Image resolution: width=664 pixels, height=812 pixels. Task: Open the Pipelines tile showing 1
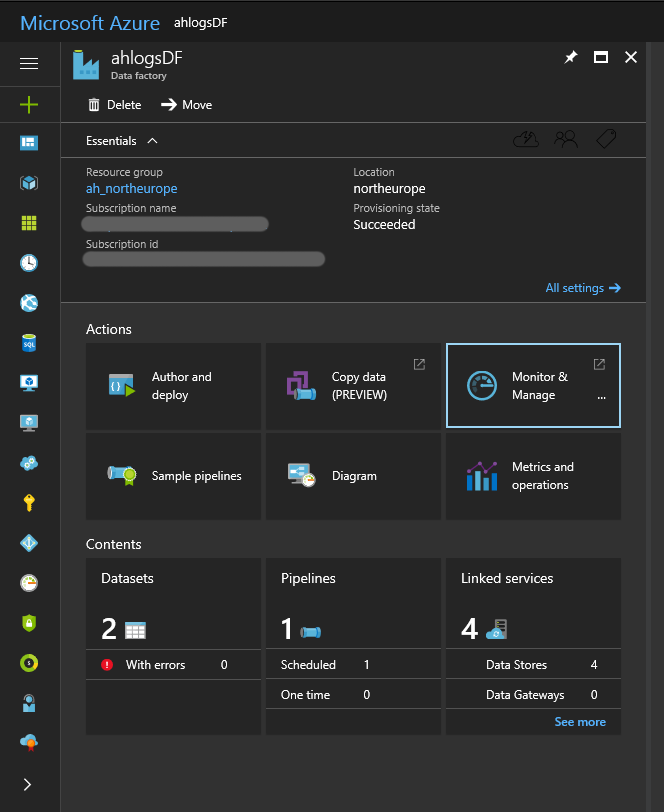click(353, 604)
